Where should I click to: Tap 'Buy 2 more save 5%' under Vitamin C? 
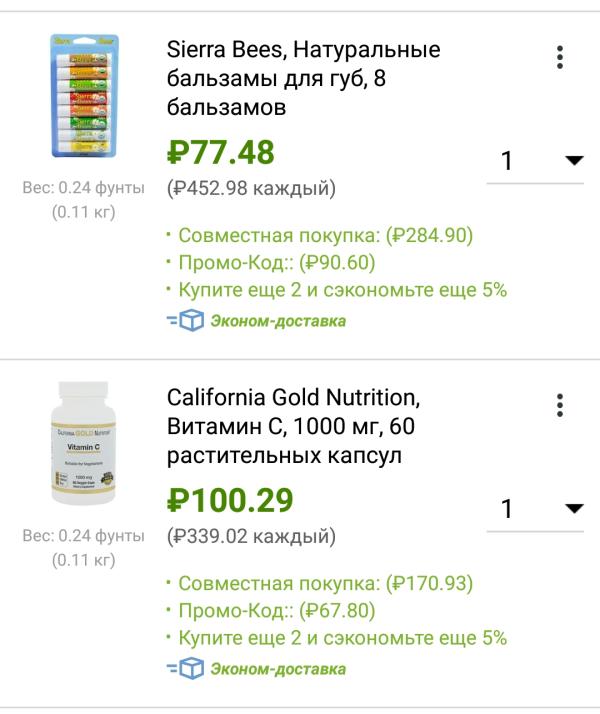(x=342, y=638)
